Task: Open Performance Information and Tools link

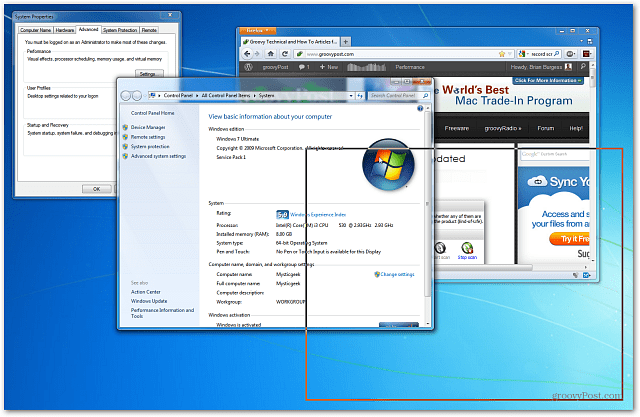Action: coord(162,313)
